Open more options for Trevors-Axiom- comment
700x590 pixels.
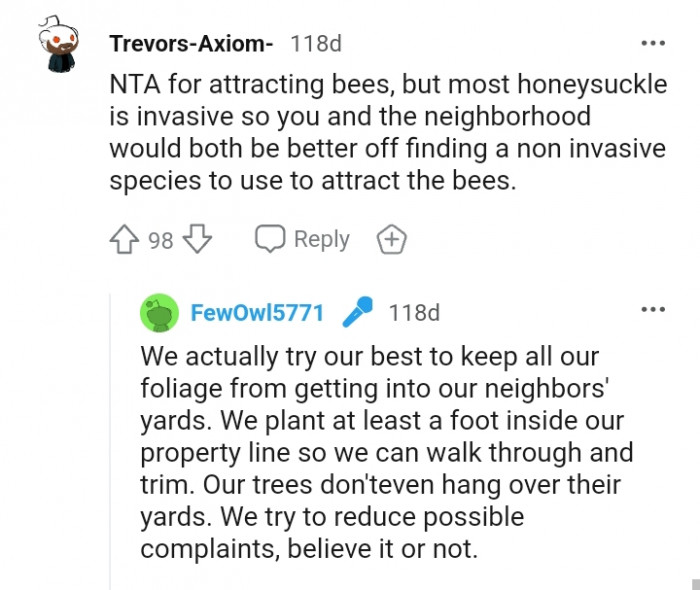pyautogui.click(x=652, y=44)
